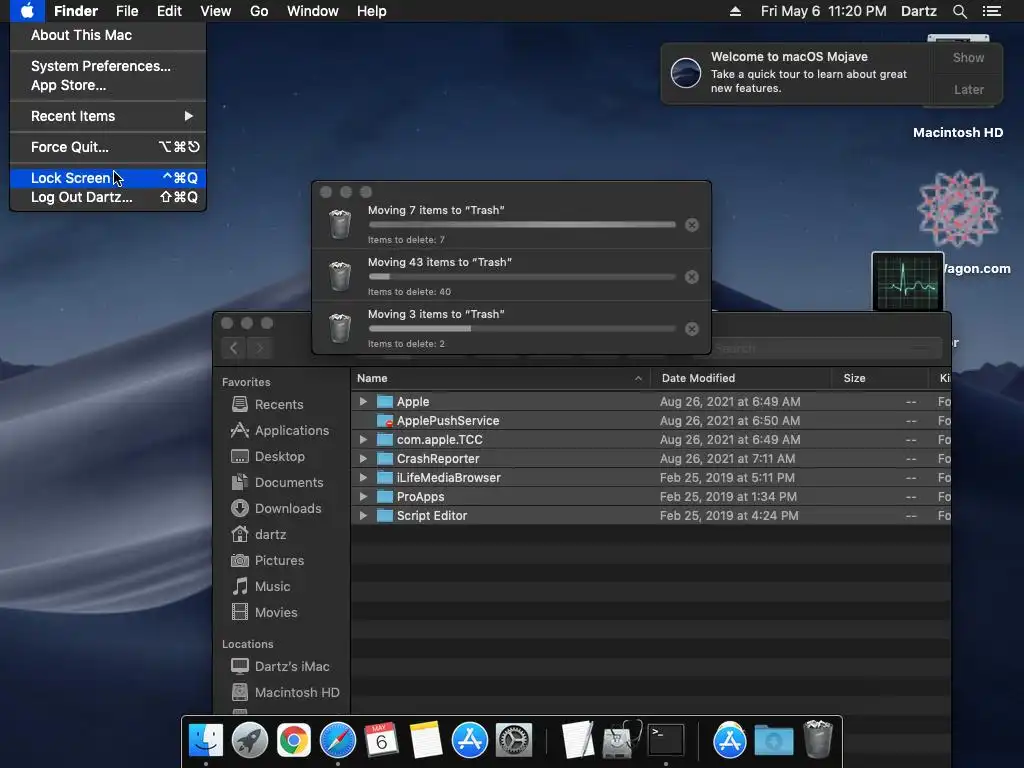Click Later on Mojave notification
This screenshot has width=1024, height=768.
pyautogui.click(x=968, y=89)
